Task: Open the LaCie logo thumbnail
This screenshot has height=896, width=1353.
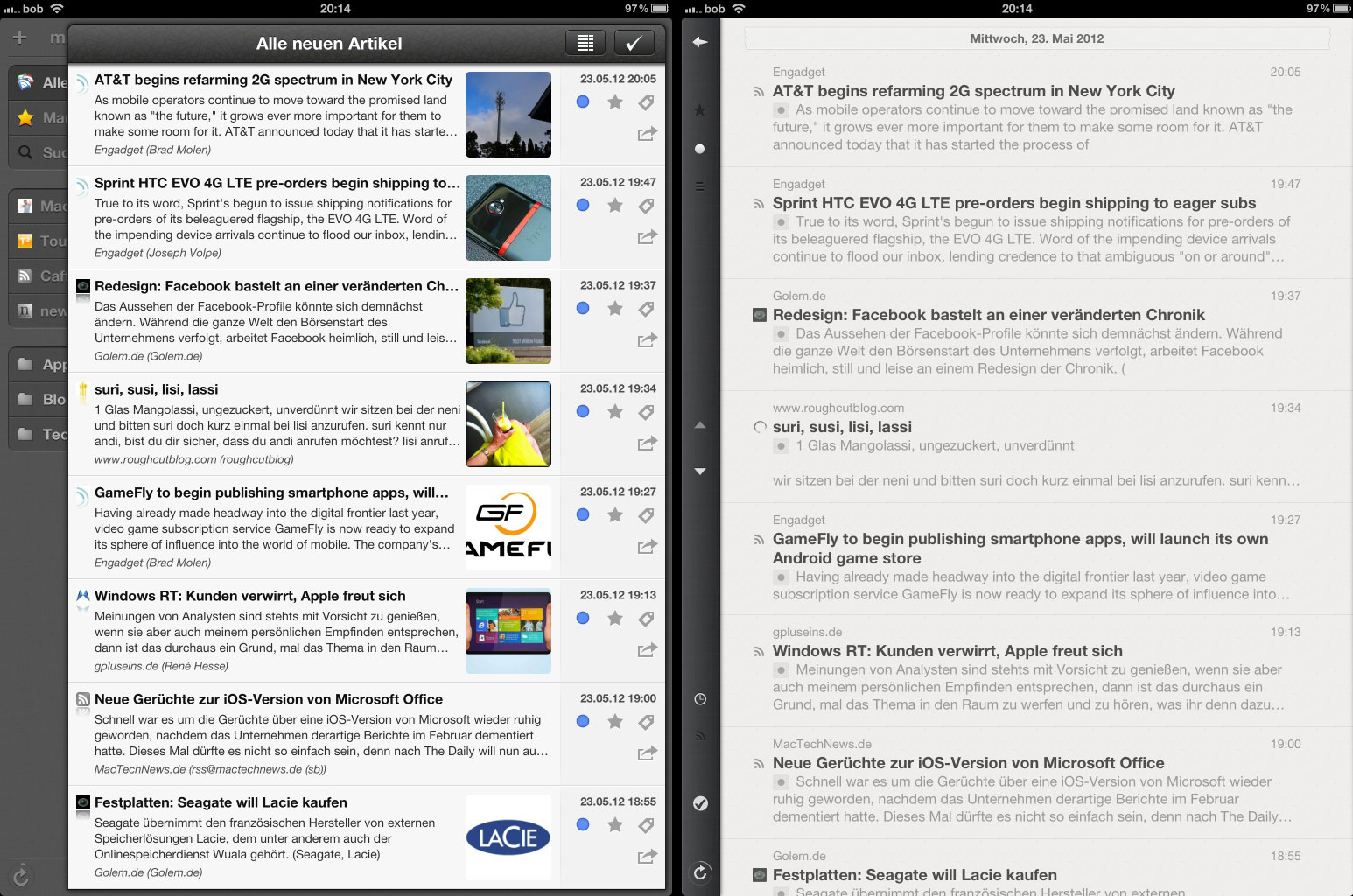Action: 508,837
